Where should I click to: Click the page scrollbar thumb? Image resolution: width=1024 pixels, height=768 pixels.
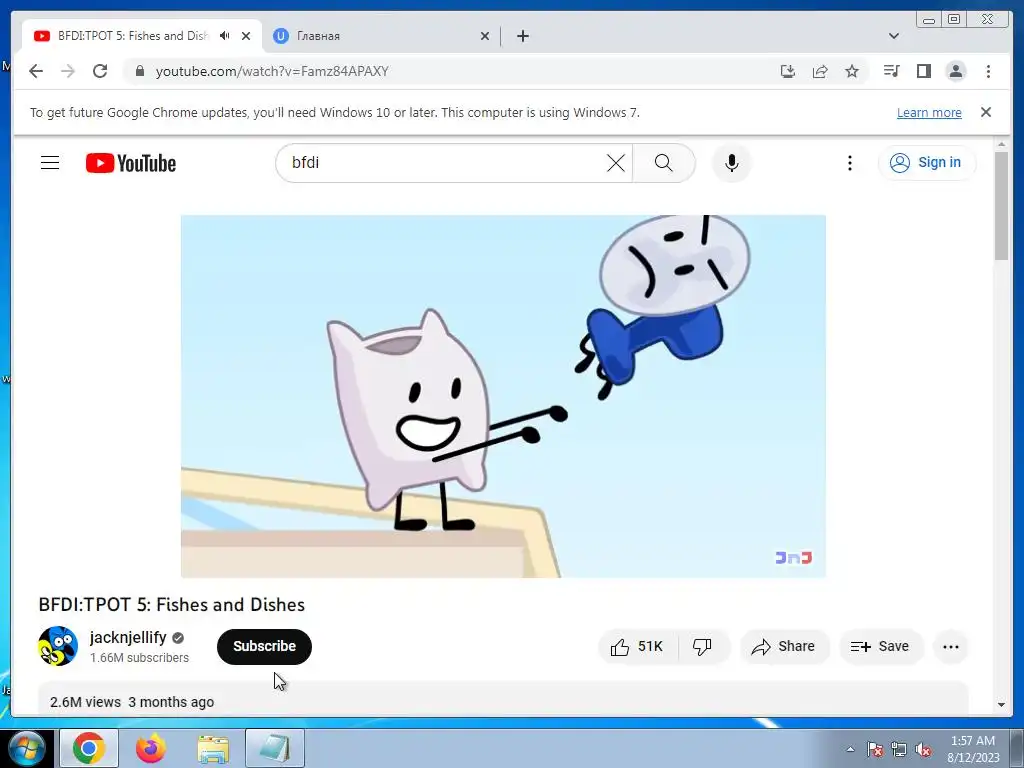1001,206
